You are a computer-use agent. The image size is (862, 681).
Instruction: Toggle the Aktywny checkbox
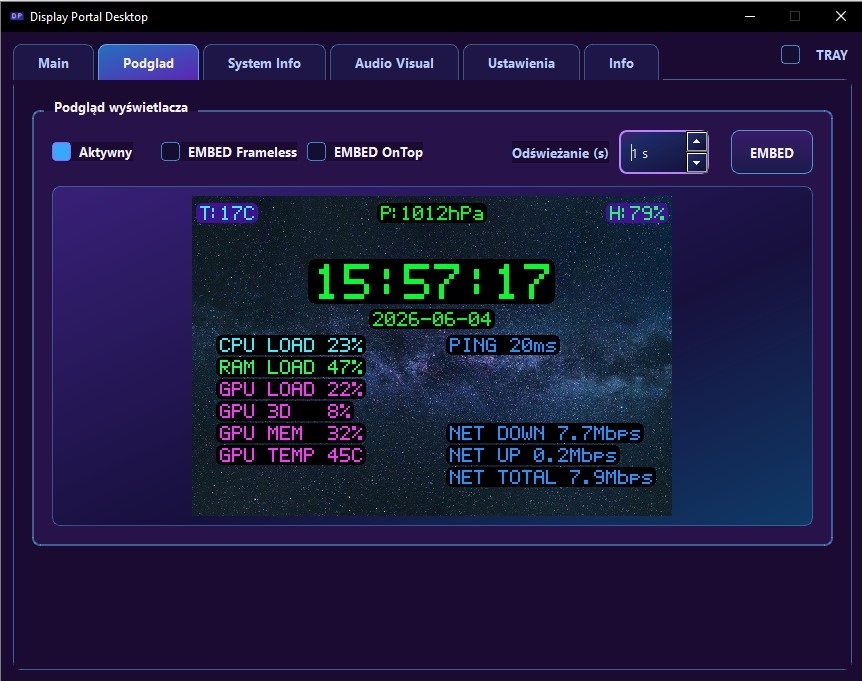tap(62, 152)
